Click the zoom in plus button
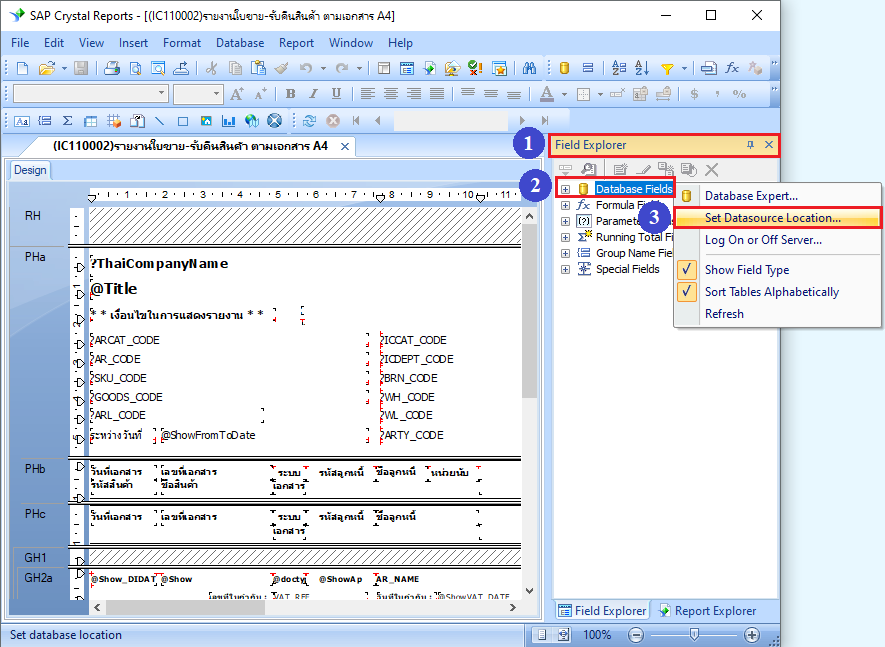 (752, 635)
